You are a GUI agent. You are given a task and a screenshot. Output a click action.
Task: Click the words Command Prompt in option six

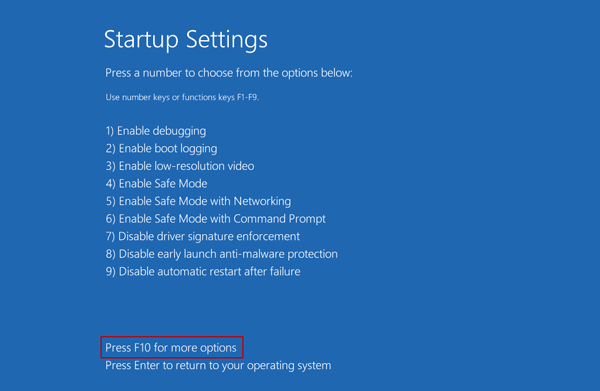[279, 219]
